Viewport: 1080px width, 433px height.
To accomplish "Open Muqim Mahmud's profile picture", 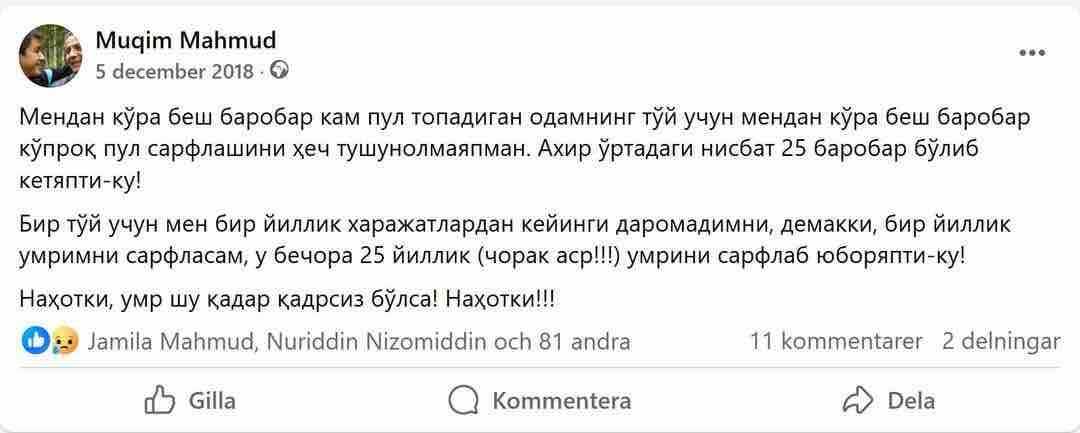I will click(51, 56).
